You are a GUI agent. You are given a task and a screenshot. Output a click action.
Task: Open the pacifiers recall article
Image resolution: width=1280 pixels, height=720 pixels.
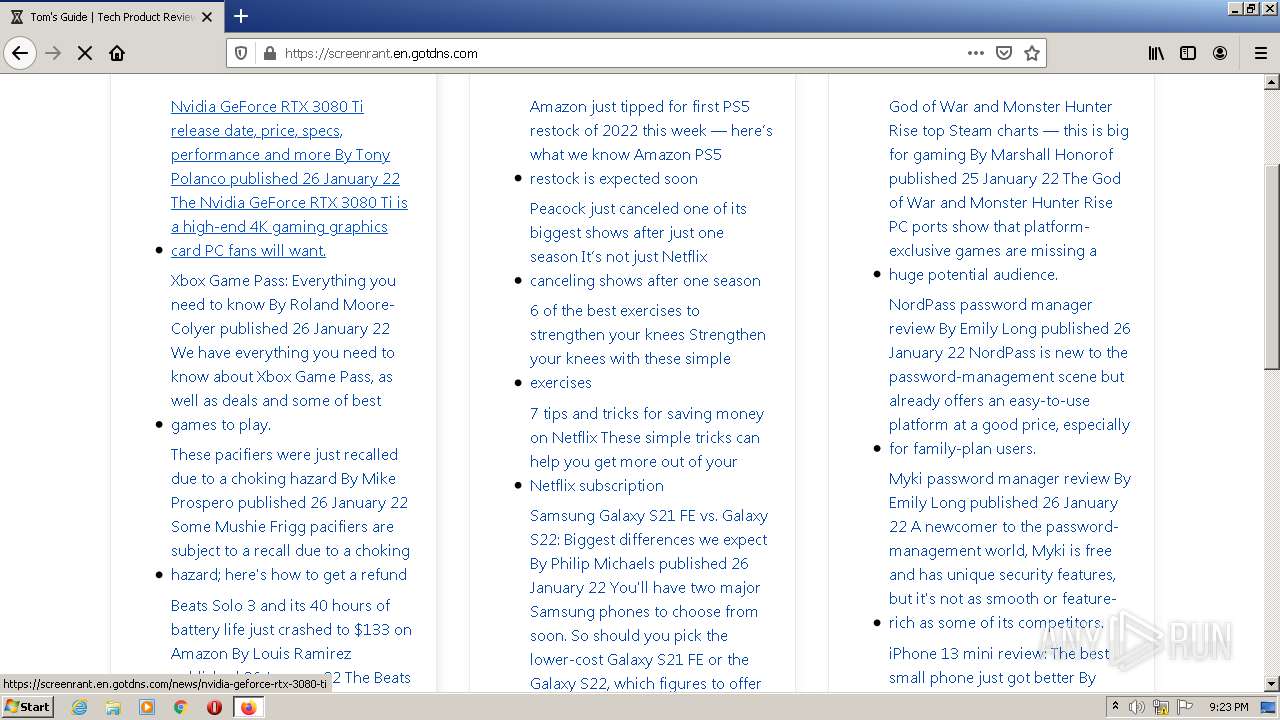click(x=290, y=514)
